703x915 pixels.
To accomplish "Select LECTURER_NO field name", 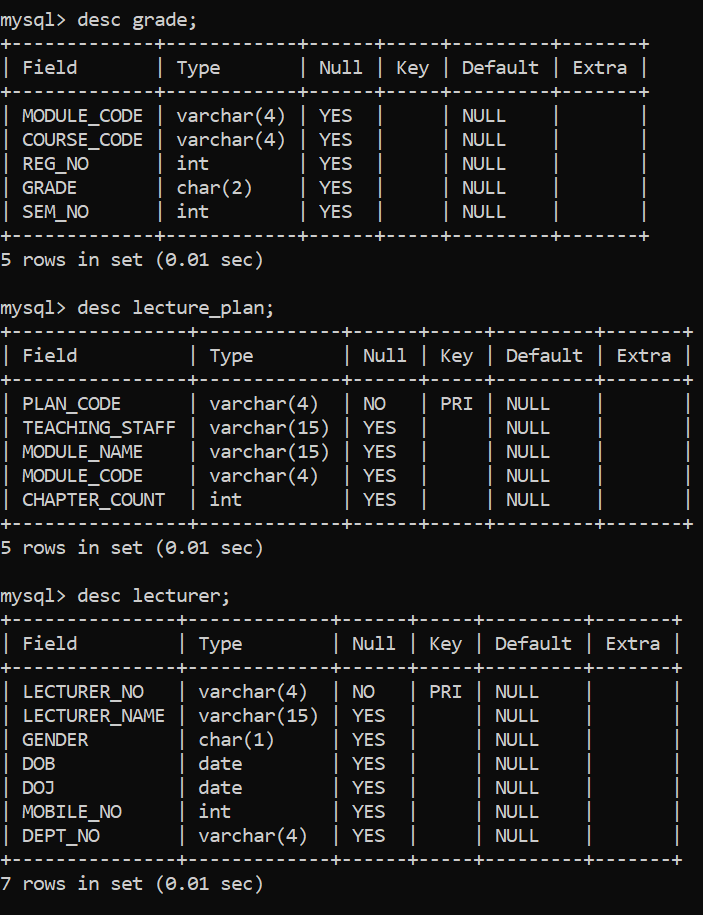I will [x=83, y=692].
